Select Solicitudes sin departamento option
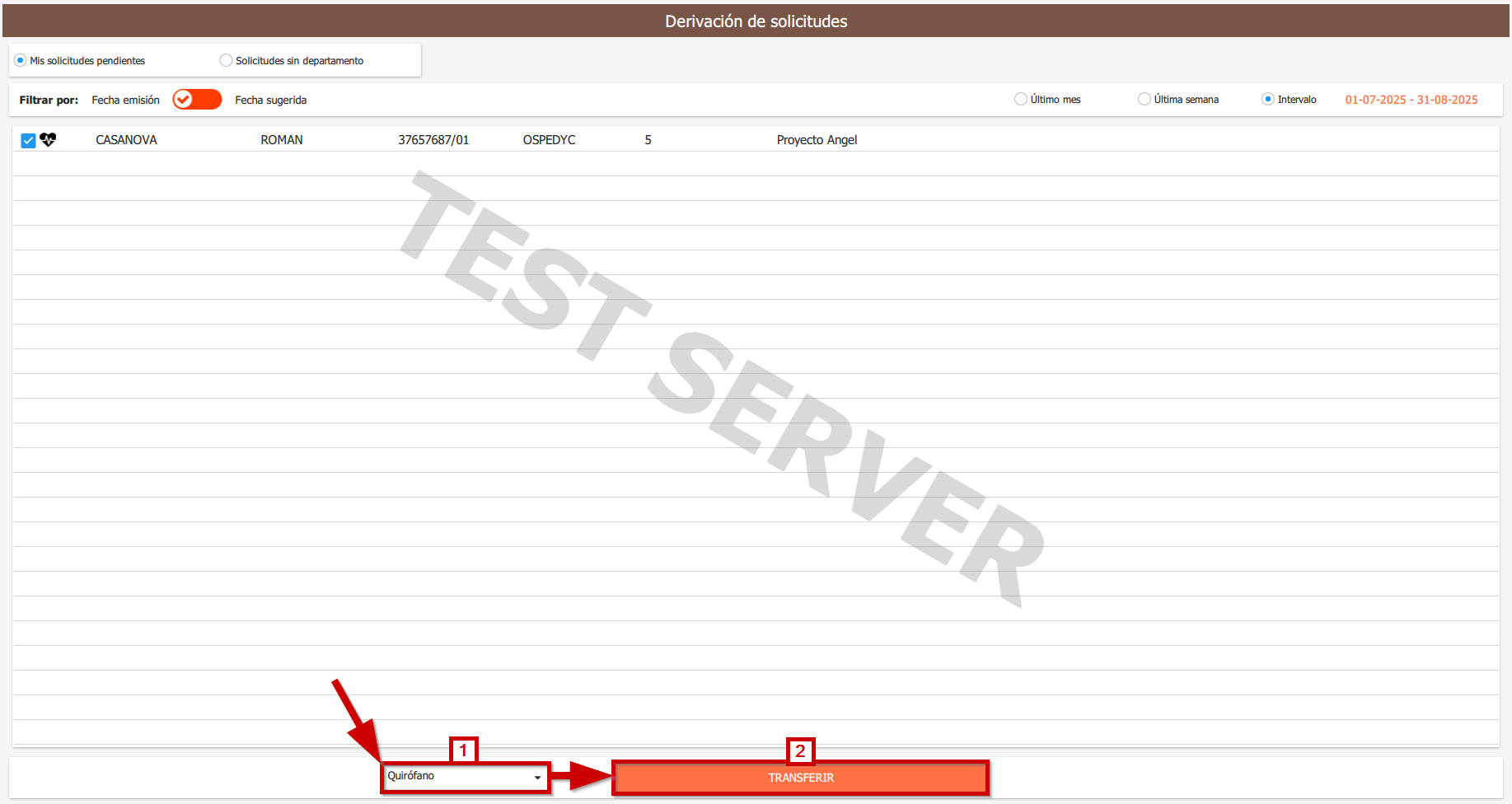 click(226, 60)
